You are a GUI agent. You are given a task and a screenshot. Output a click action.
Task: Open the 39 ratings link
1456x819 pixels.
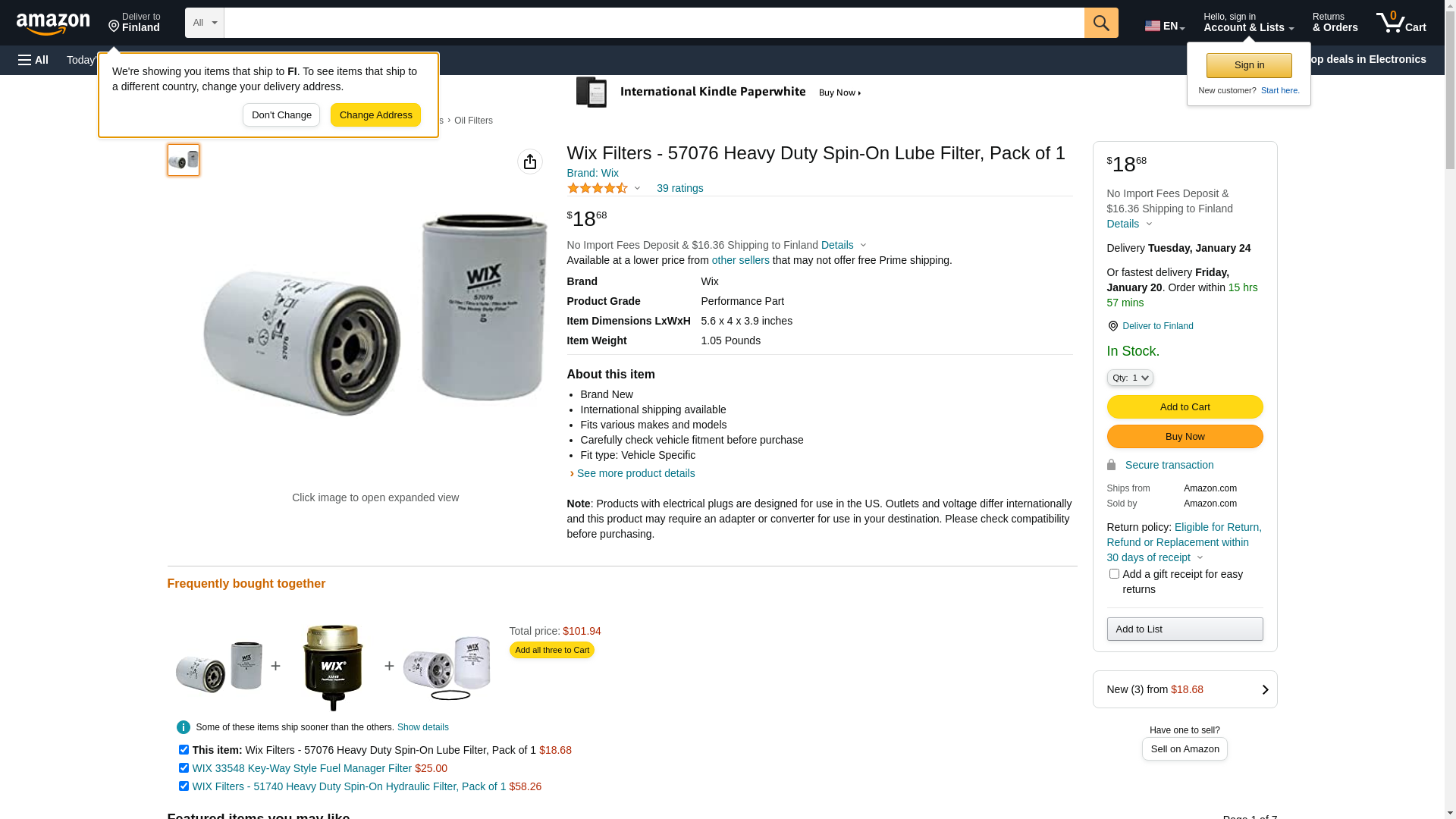tap(679, 188)
